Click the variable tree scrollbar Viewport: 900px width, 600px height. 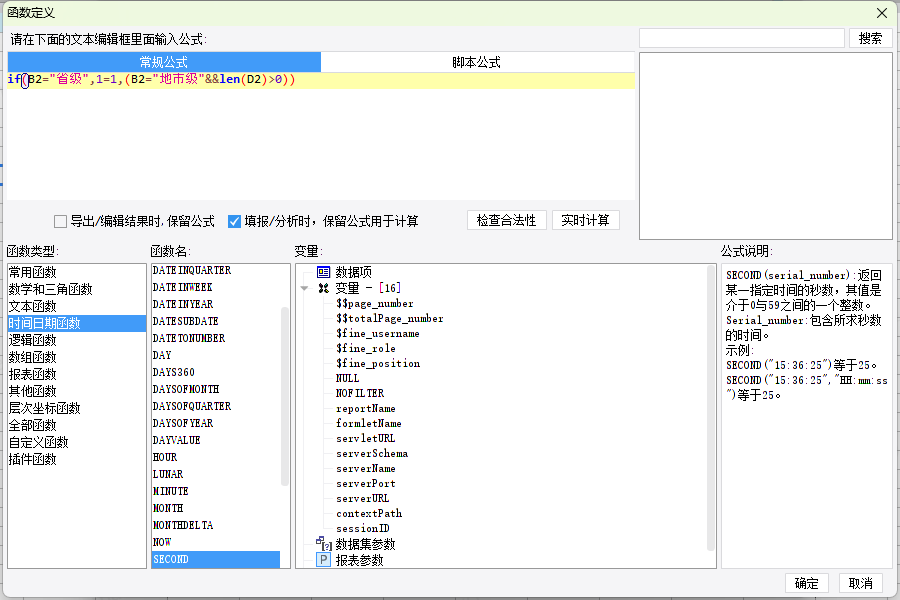click(711, 408)
